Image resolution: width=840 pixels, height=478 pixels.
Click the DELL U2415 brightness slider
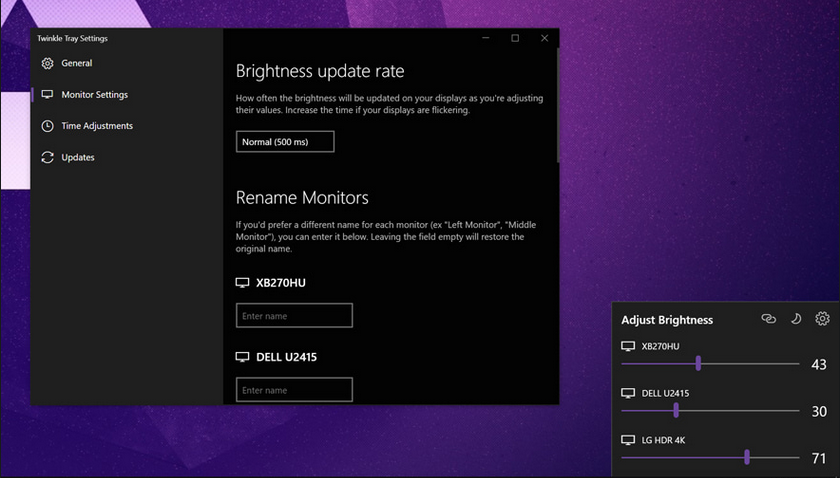coord(710,410)
